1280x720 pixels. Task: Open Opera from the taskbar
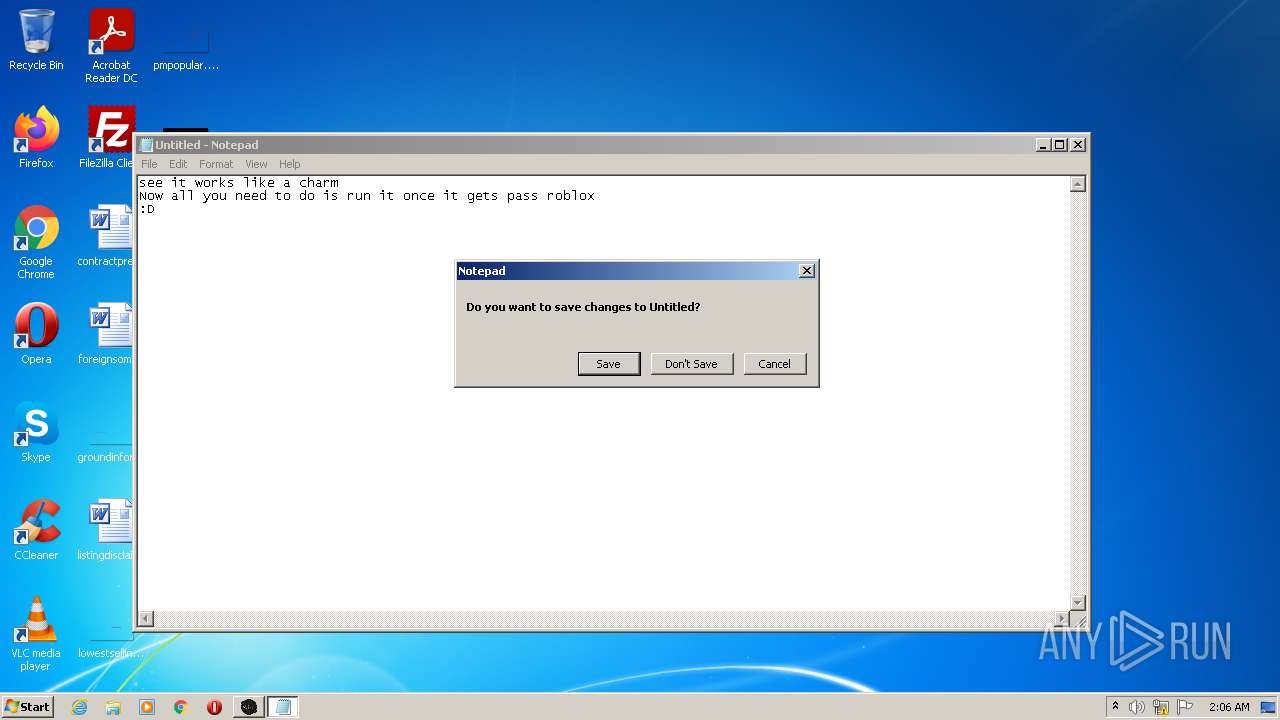click(214, 707)
